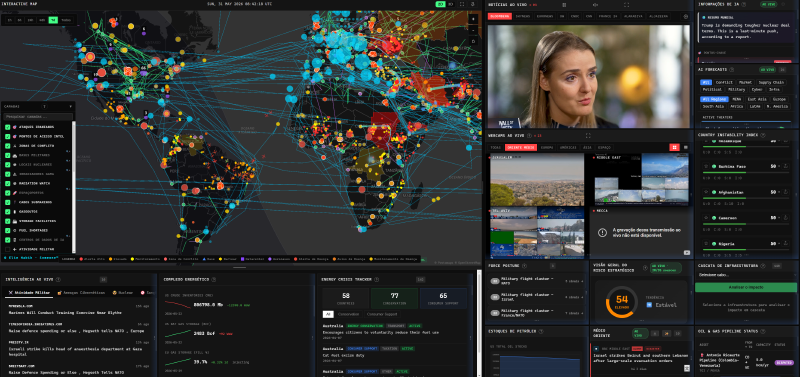Zoom out on the interactive map
Screen dimensions: 800x377
(474, 30)
